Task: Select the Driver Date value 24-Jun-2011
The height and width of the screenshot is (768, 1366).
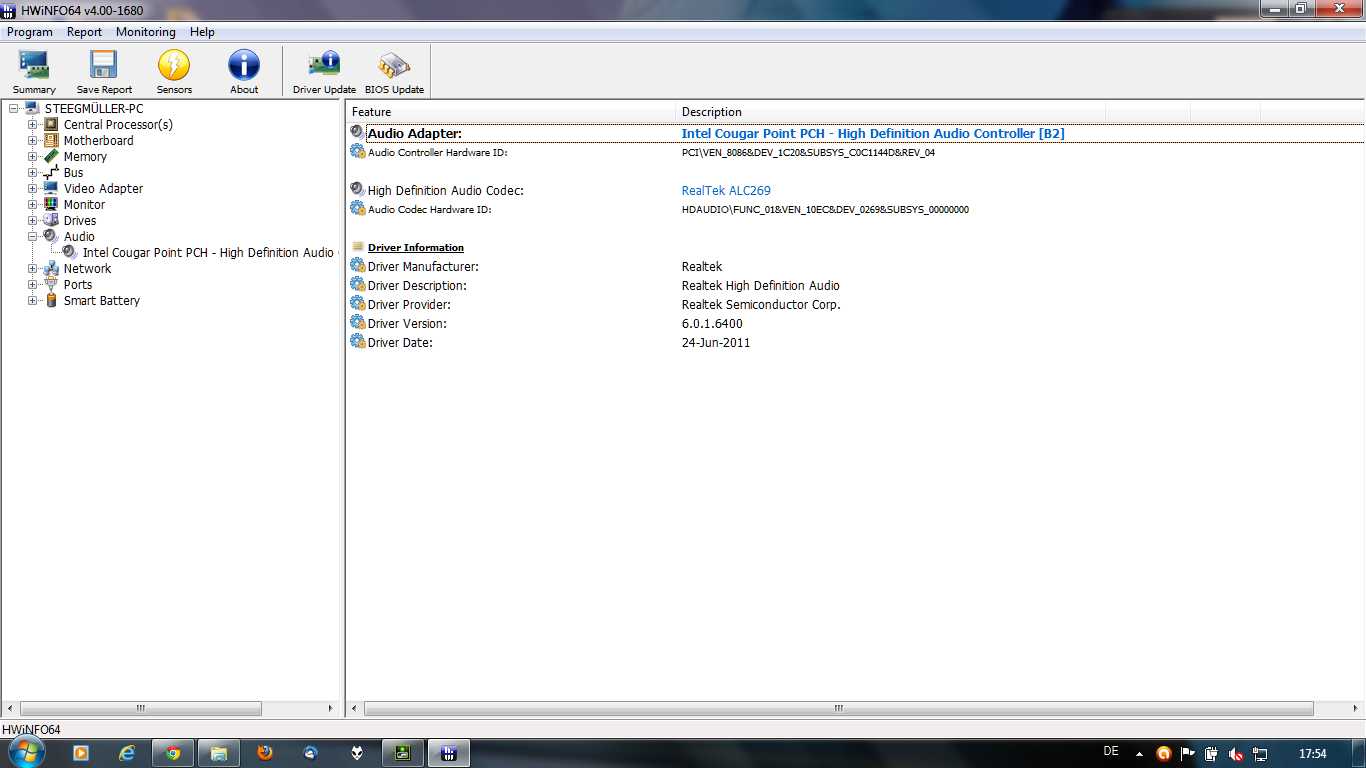Action: click(716, 342)
